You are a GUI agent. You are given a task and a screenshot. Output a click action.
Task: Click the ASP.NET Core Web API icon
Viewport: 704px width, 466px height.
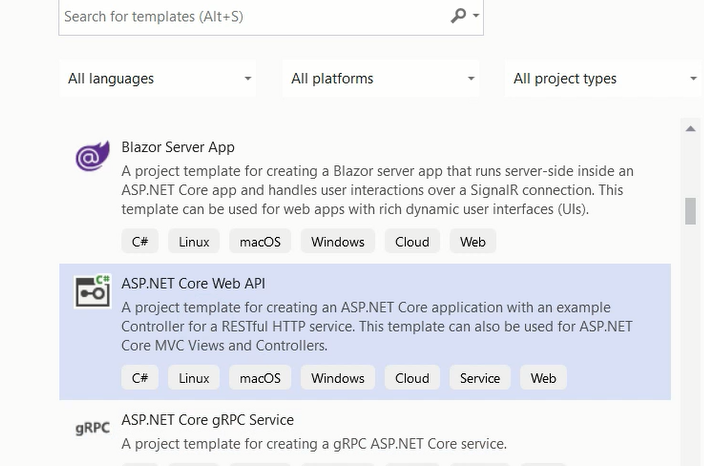(x=92, y=291)
